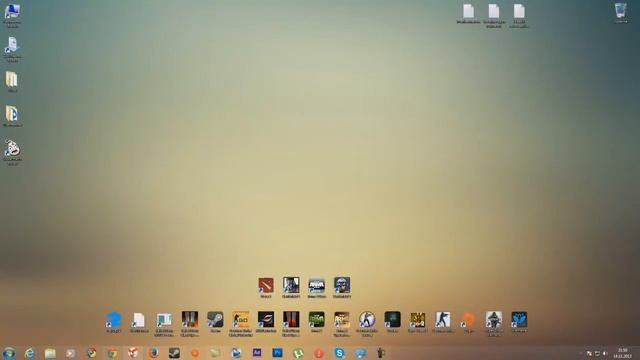Launch the Arma 3 desktop shortcut
This screenshot has width=640, height=360.
click(x=316, y=286)
